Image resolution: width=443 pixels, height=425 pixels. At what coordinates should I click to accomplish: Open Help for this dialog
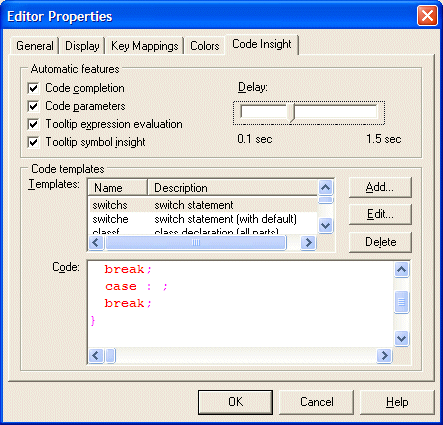pyautogui.click(x=397, y=402)
